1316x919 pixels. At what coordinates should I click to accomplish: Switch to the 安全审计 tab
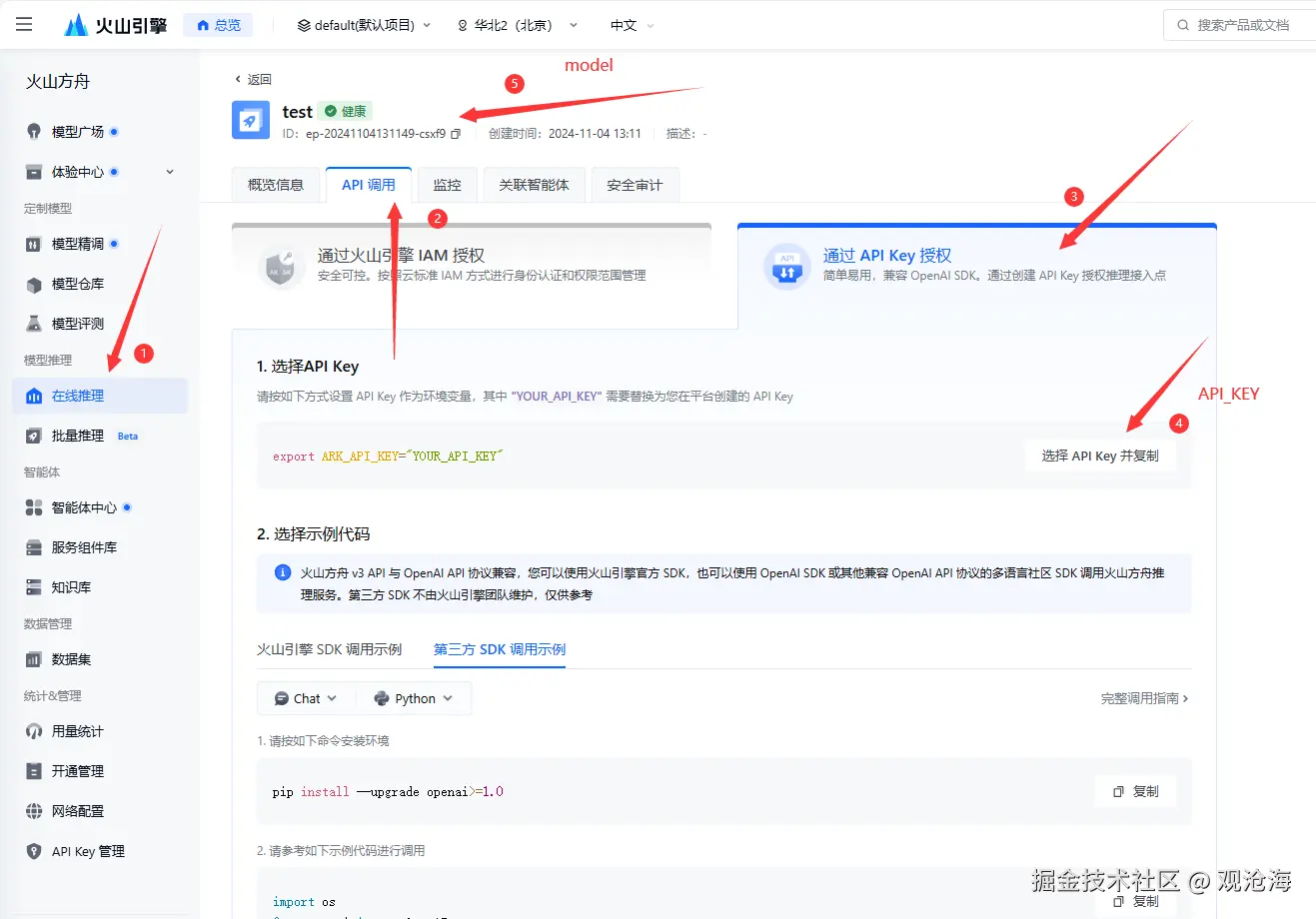click(635, 185)
